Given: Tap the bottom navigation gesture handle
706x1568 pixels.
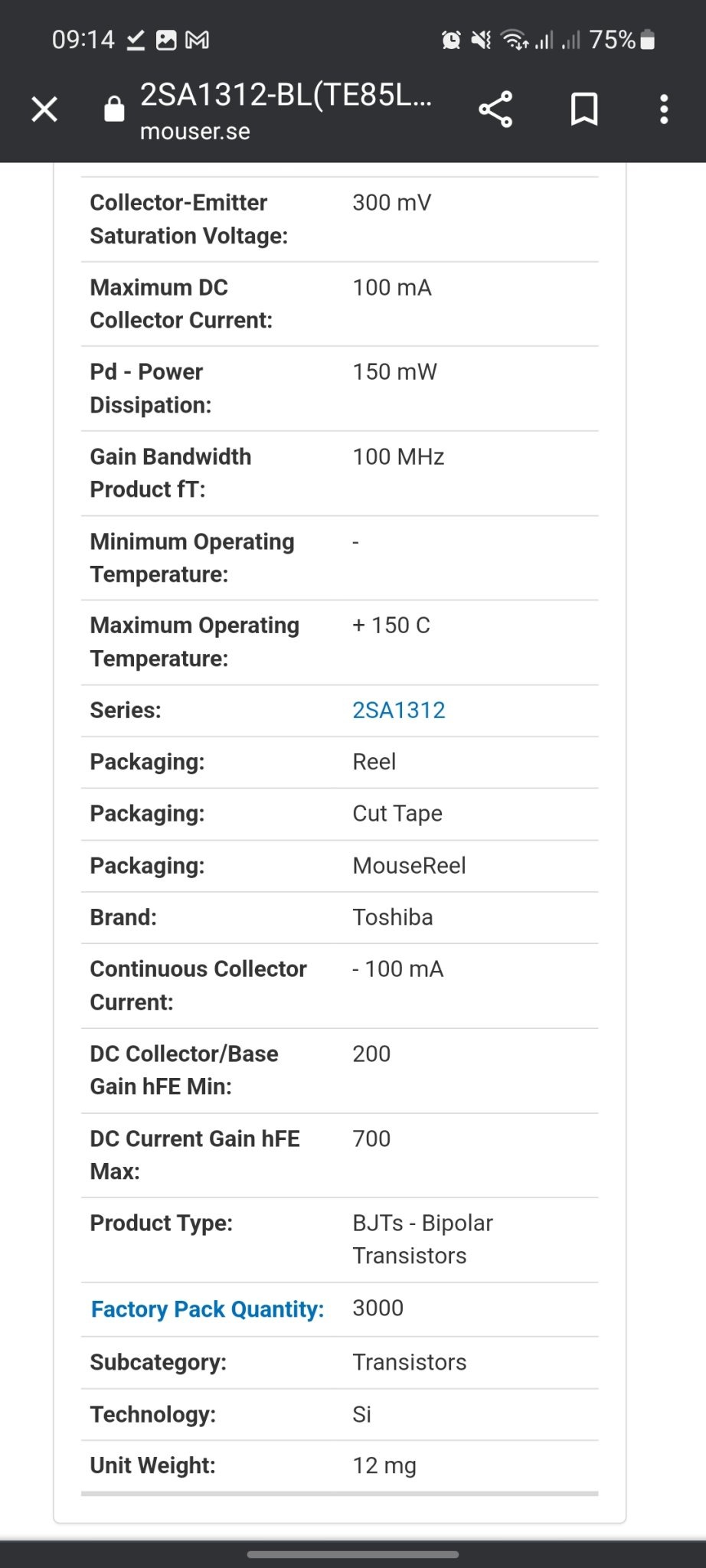Looking at the screenshot, I should click(353, 1554).
